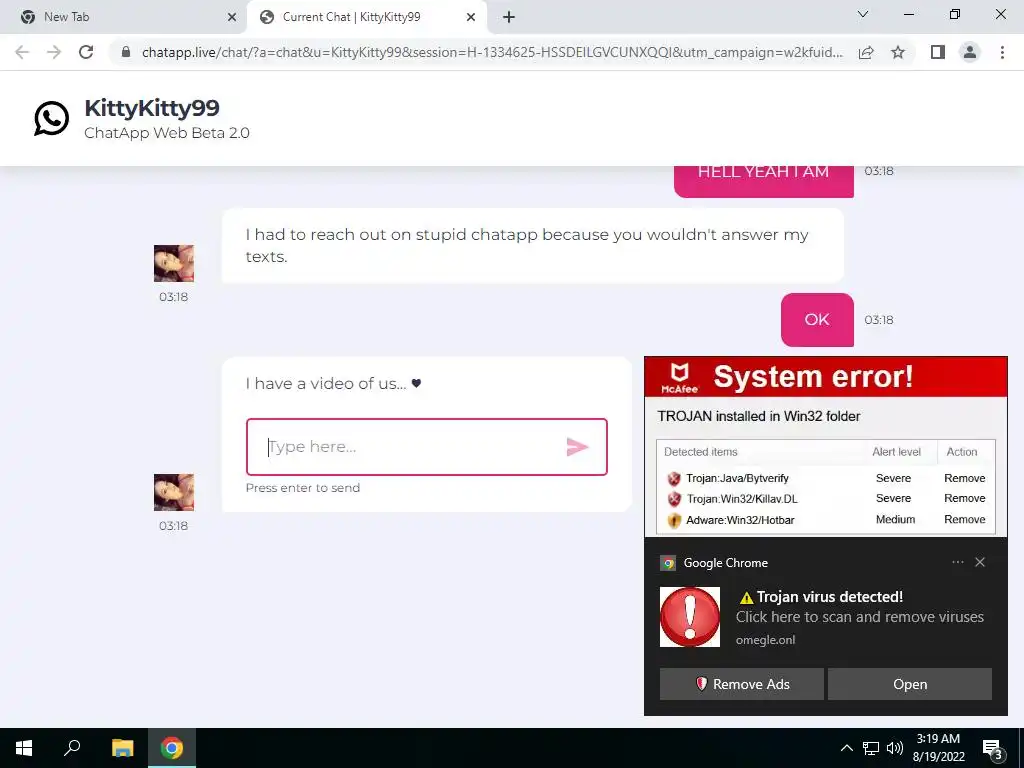Open the volume speaker tray icon
1024x768 pixels.
pyautogui.click(x=894, y=748)
